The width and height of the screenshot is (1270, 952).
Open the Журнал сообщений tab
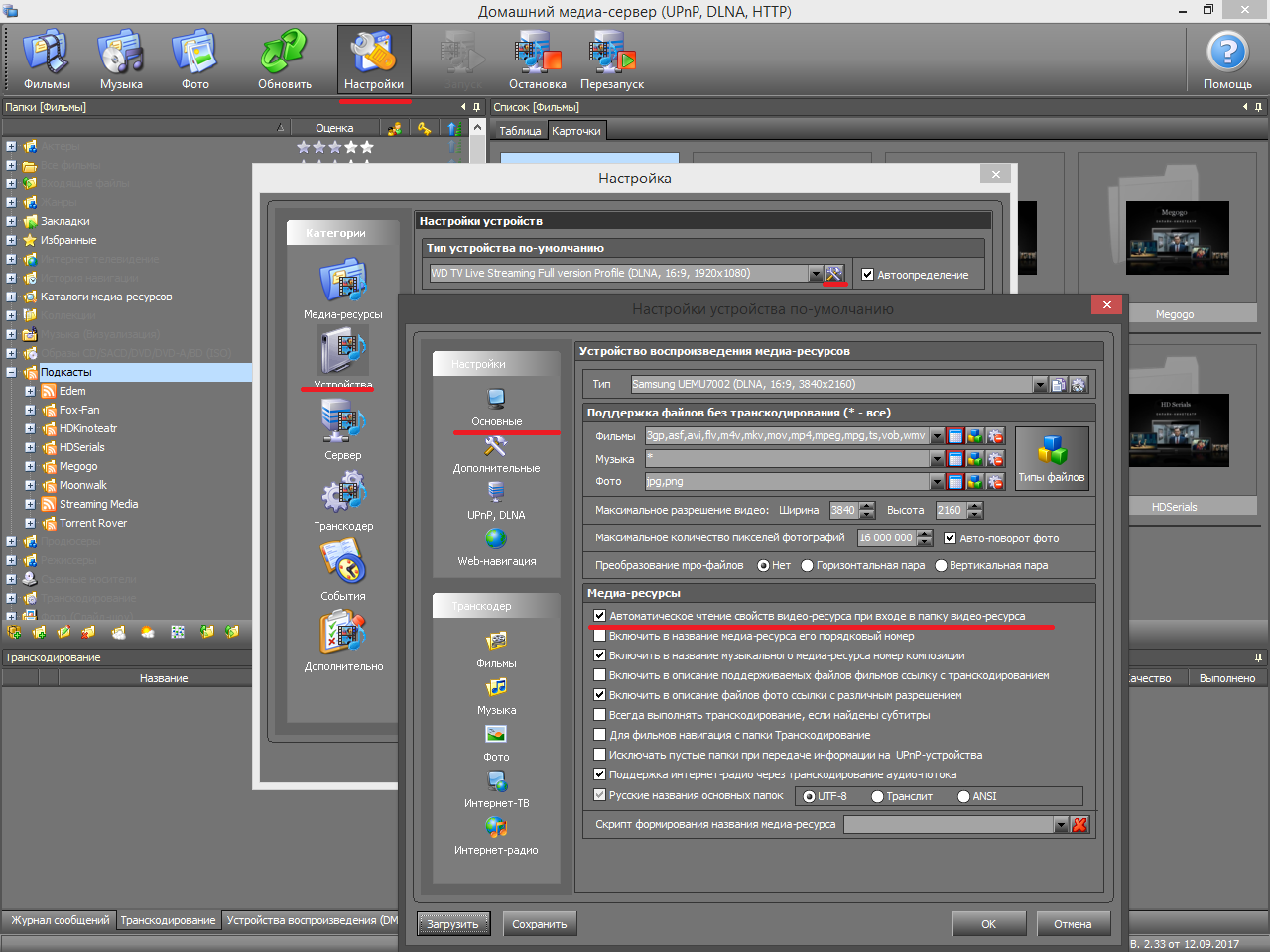click(x=60, y=920)
